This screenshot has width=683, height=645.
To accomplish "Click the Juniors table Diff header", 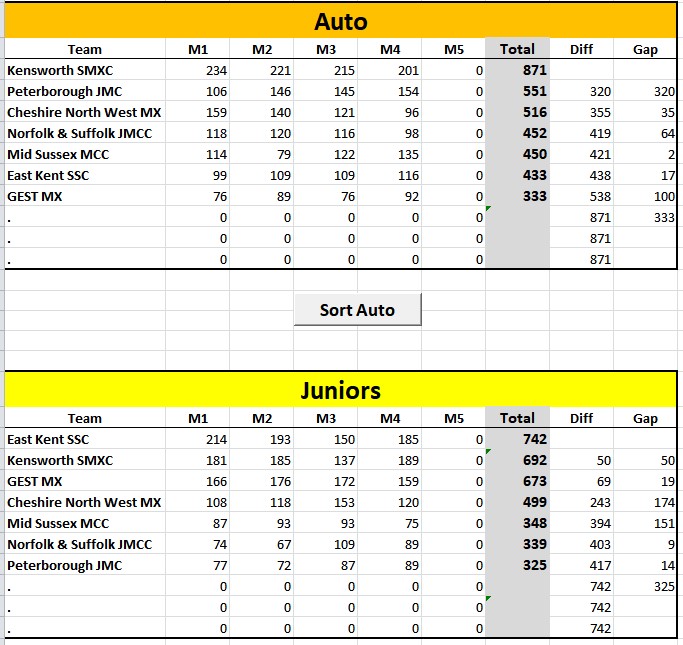I will [x=581, y=418].
